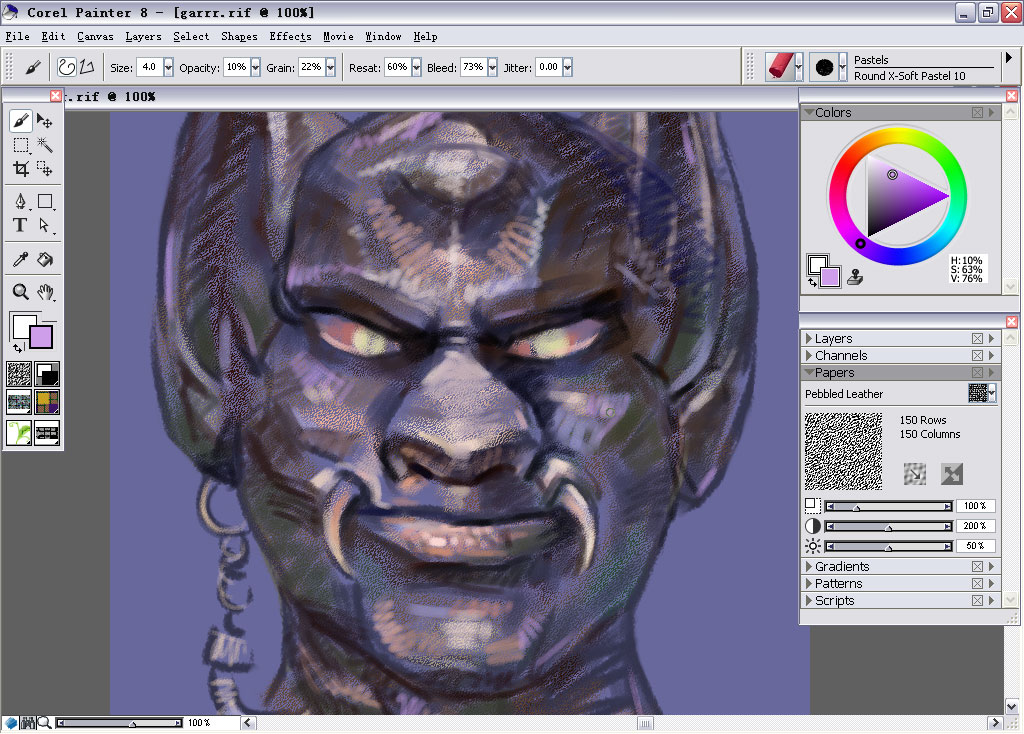Choose the Rectangular Selection tool
The image size is (1024, 734).
[20, 145]
